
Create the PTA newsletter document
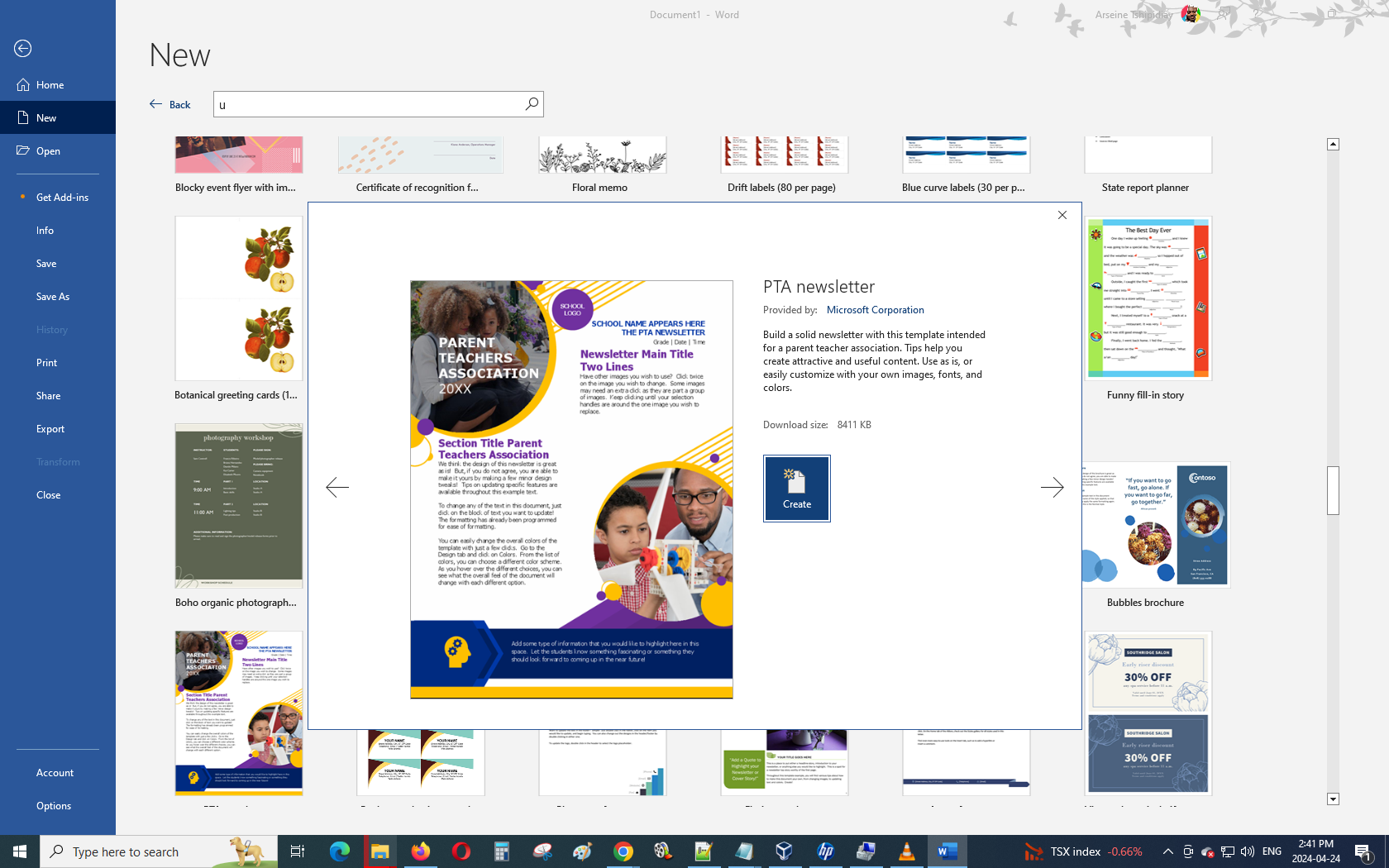coord(796,488)
